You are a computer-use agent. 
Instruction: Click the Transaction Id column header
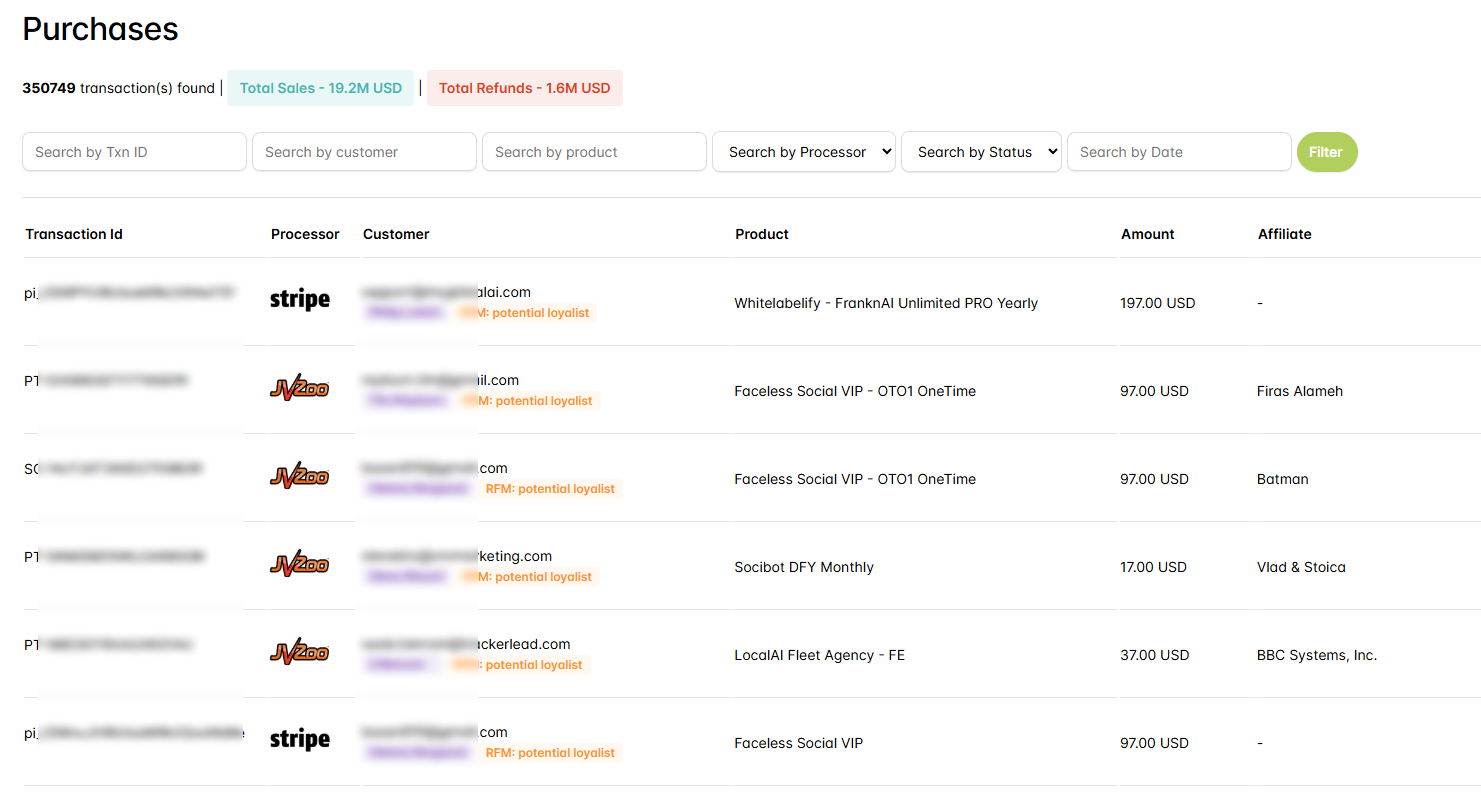tap(74, 234)
